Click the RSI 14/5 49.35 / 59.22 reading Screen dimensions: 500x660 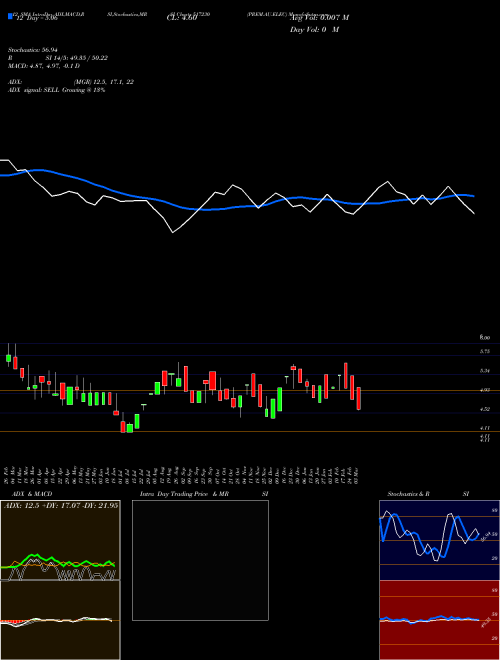tap(58, 58)
